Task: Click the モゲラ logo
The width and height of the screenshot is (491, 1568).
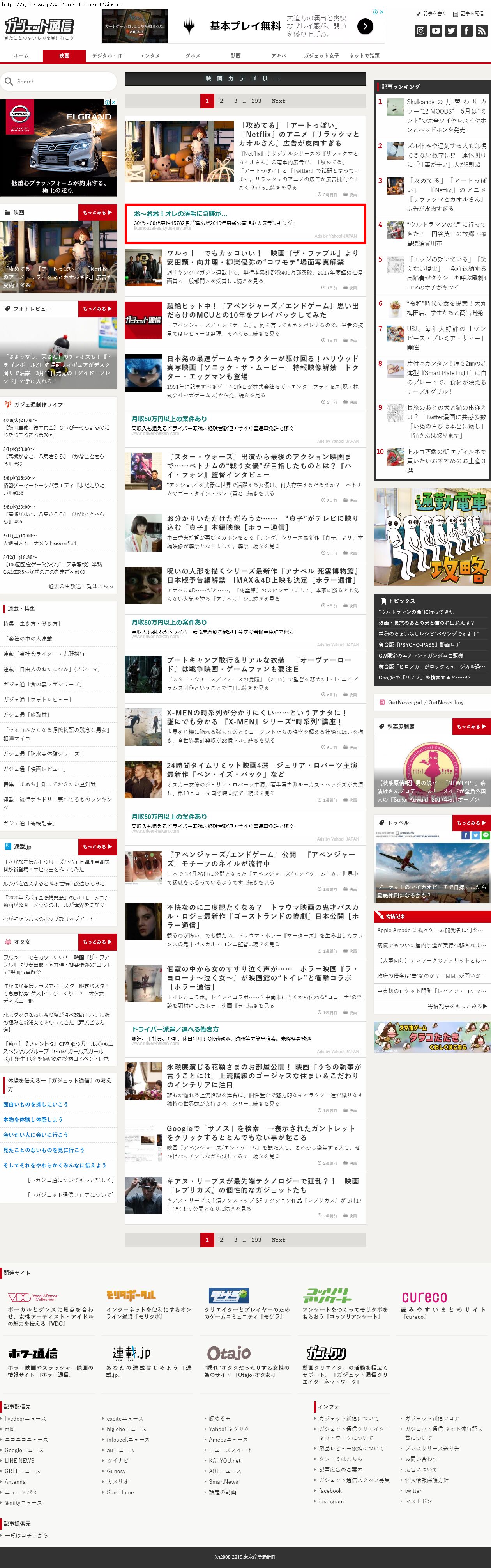Action: pyautogui.click(x=229, y=1295)
